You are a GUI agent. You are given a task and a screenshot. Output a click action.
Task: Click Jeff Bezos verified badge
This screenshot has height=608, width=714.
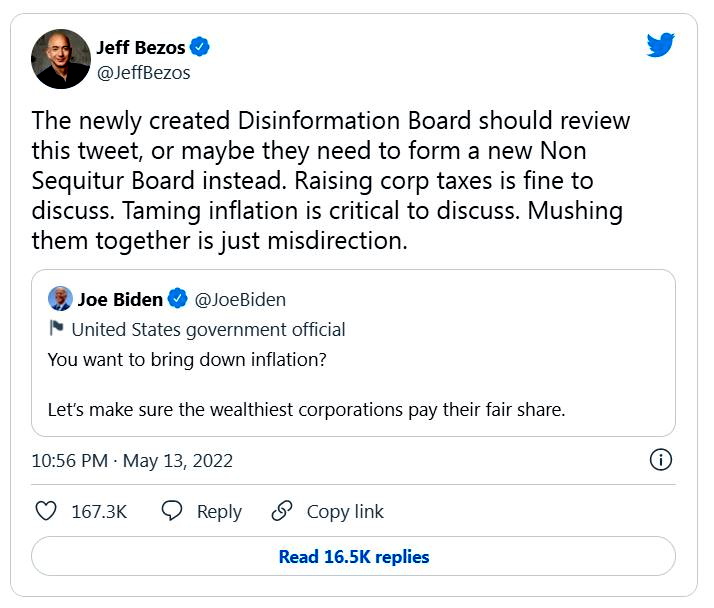point(199,47)
